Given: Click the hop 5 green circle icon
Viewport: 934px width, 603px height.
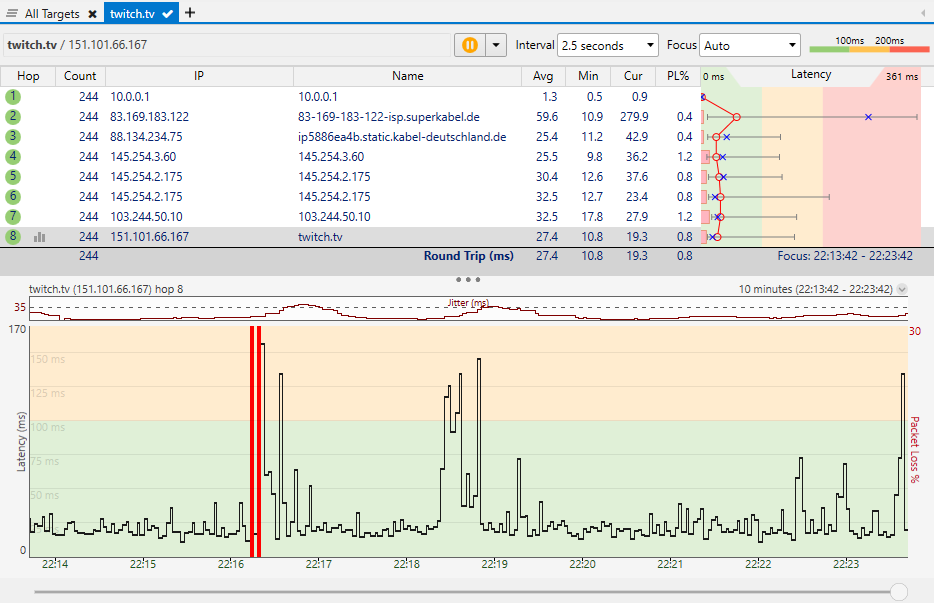Looking at the screenshot, I should coord(13,177).
